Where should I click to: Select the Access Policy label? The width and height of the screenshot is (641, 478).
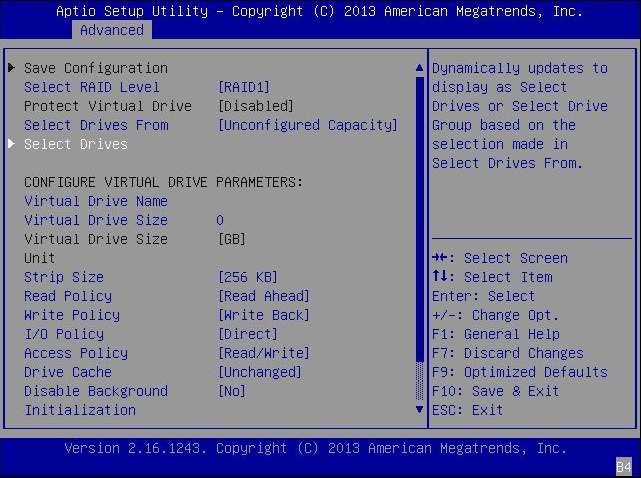76,353
